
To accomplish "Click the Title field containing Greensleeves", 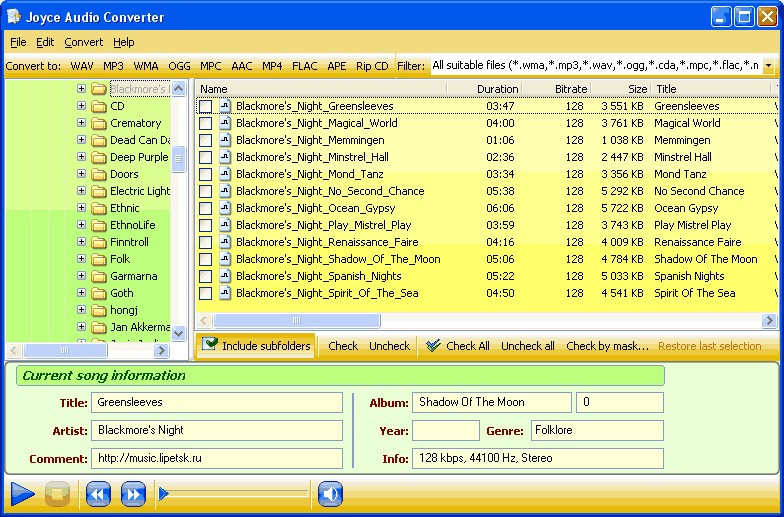I will pos(217,402).
